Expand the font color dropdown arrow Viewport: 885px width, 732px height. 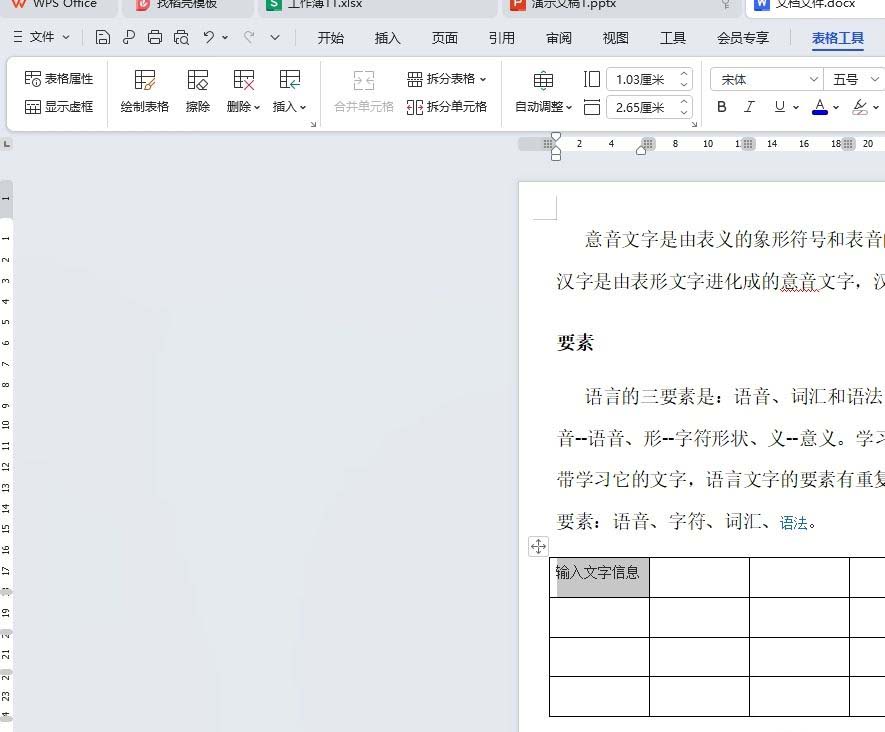pos(836,107)
